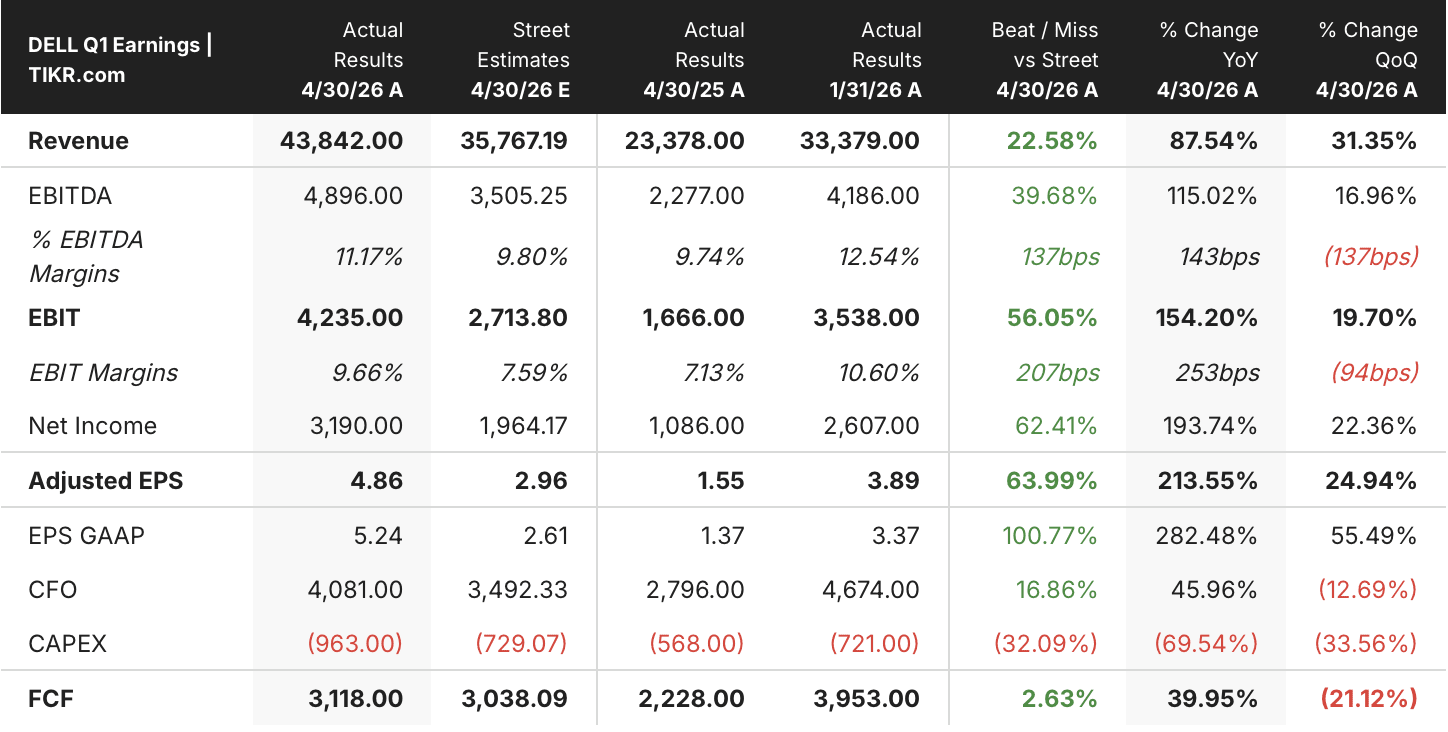Select EBIT margin prior quarter 10.60%
Screen dimensions: 1448x732
pos(880,373)
